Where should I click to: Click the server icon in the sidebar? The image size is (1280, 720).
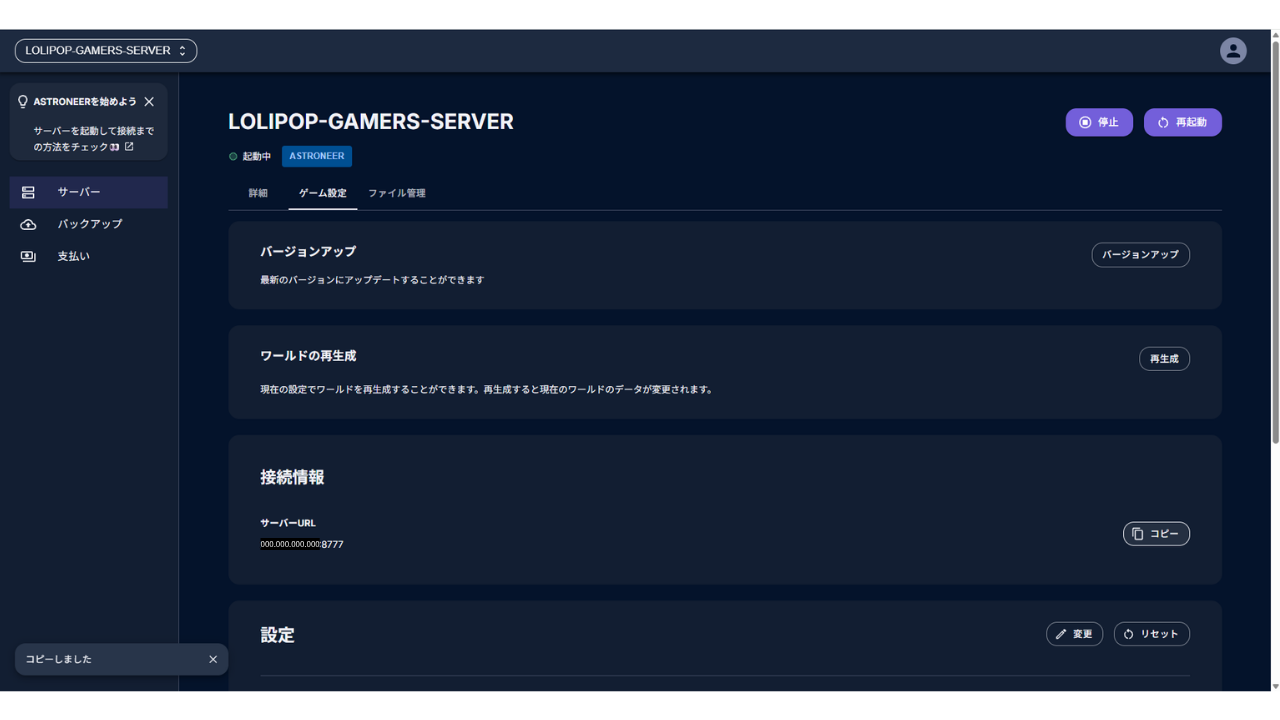pos(28,192)
